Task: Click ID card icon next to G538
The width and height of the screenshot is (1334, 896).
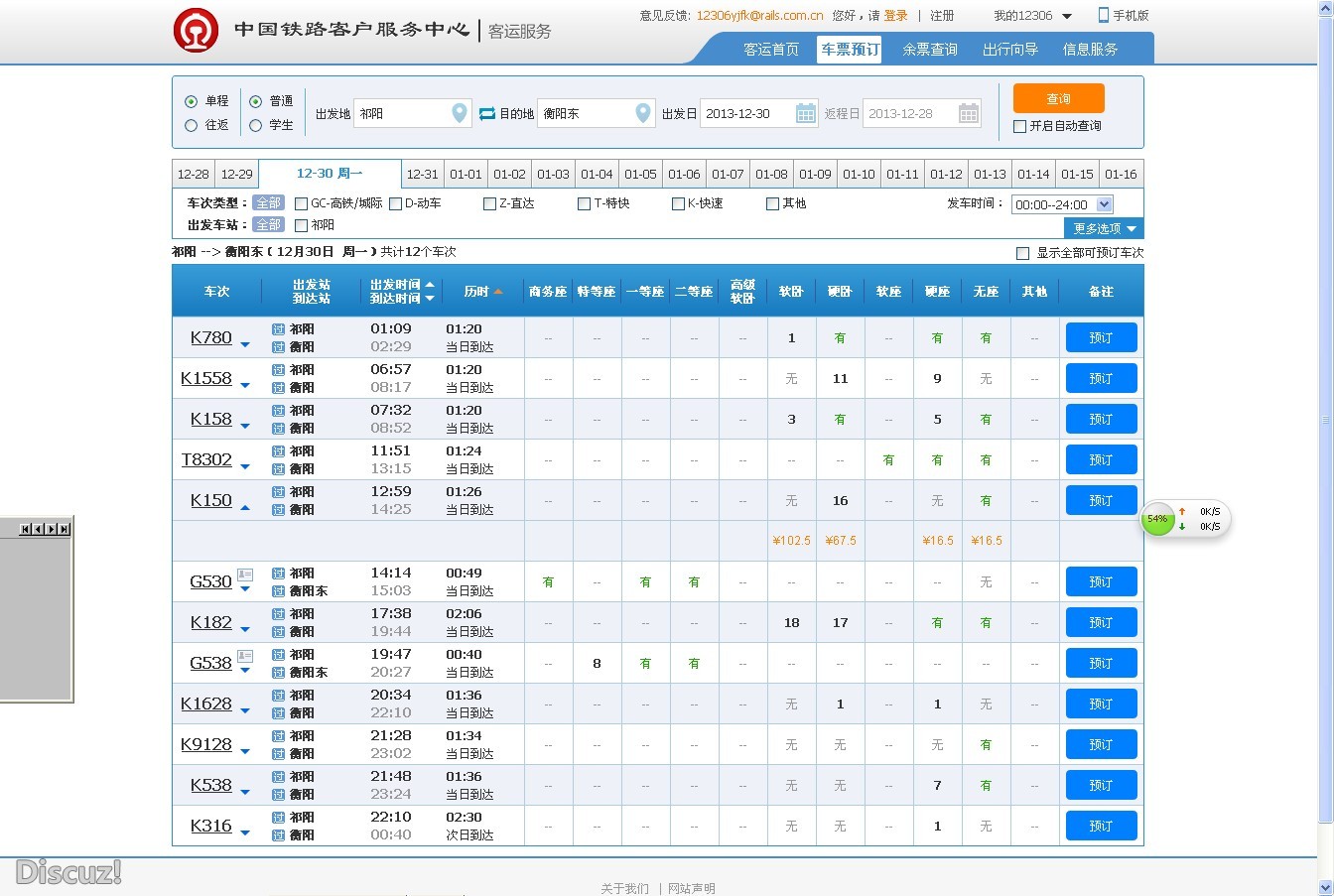Action: [245, 656]
